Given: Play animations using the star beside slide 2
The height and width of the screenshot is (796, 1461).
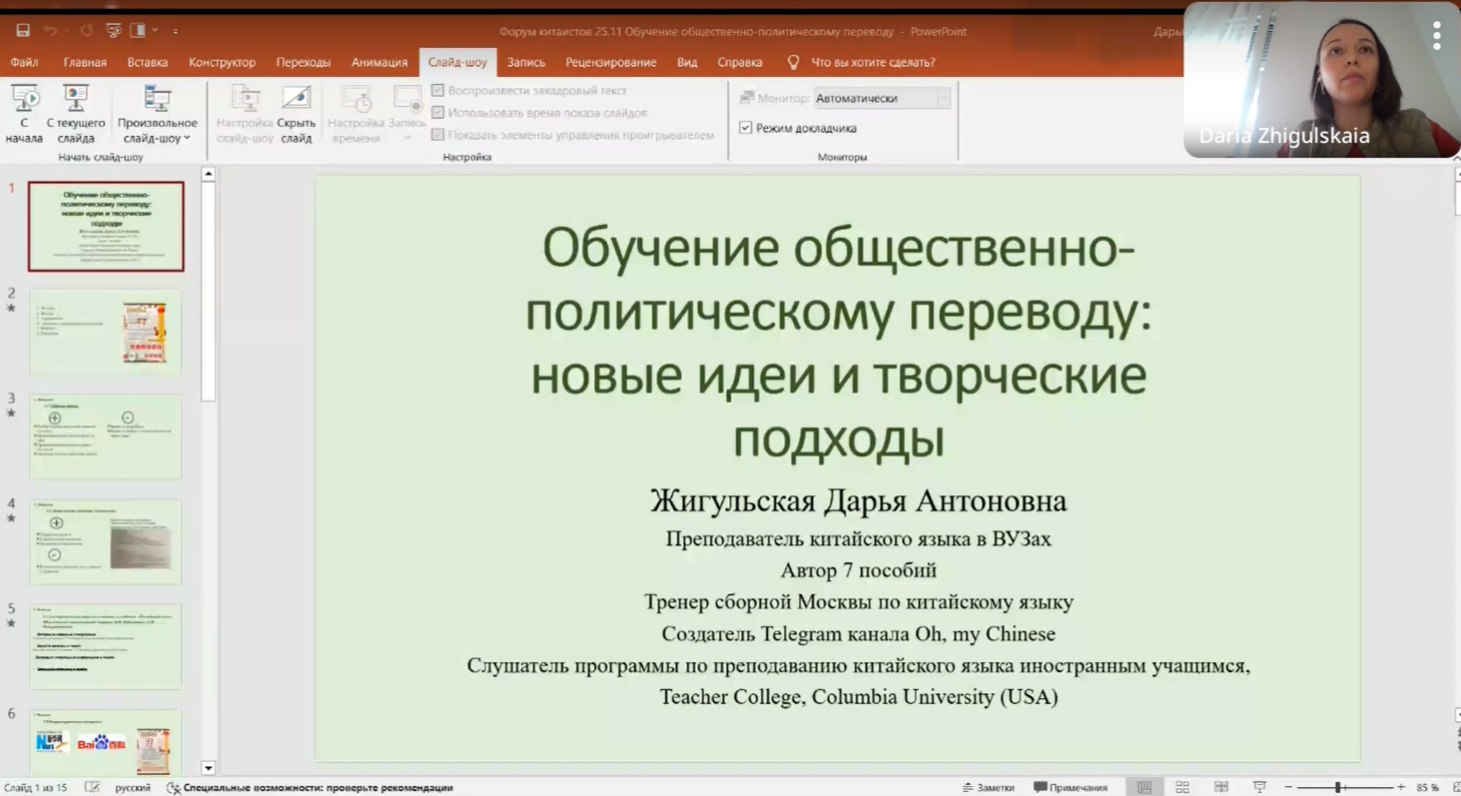Looking at the screenshot, I should [x=12, y=308].
